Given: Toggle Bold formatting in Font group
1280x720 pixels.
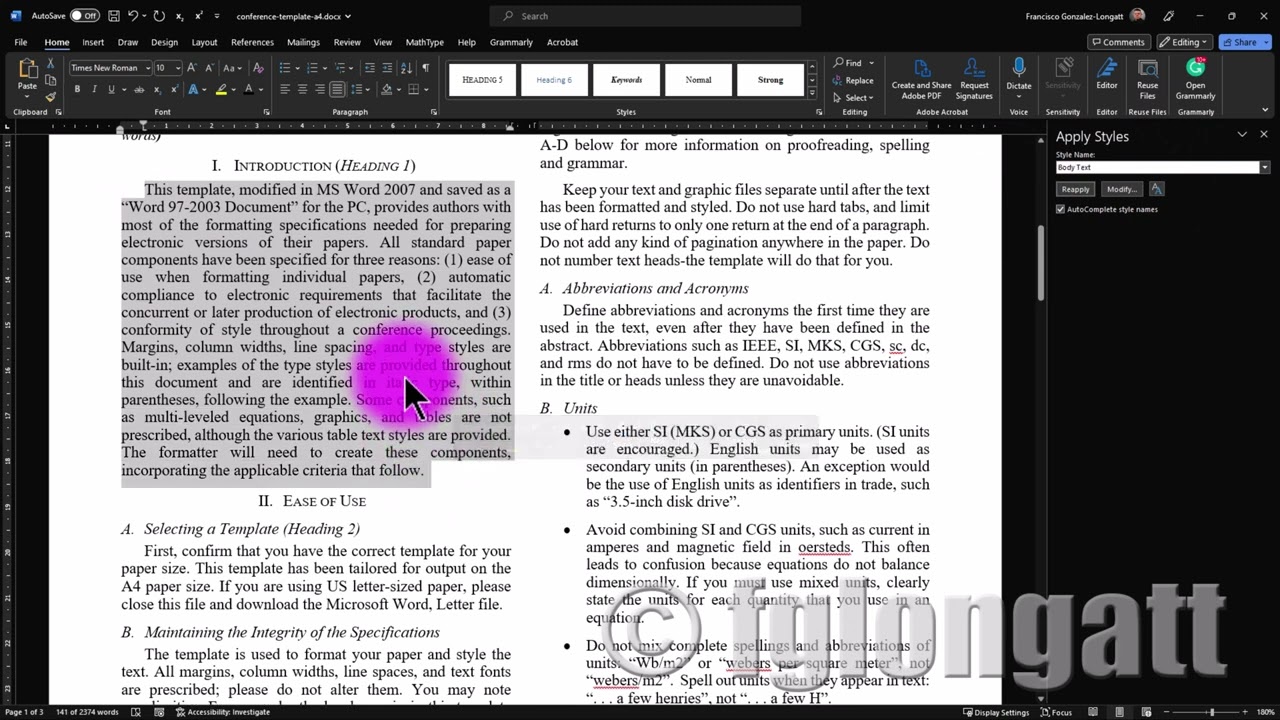Looking at the screenshot, I should (x=77, y=89).
